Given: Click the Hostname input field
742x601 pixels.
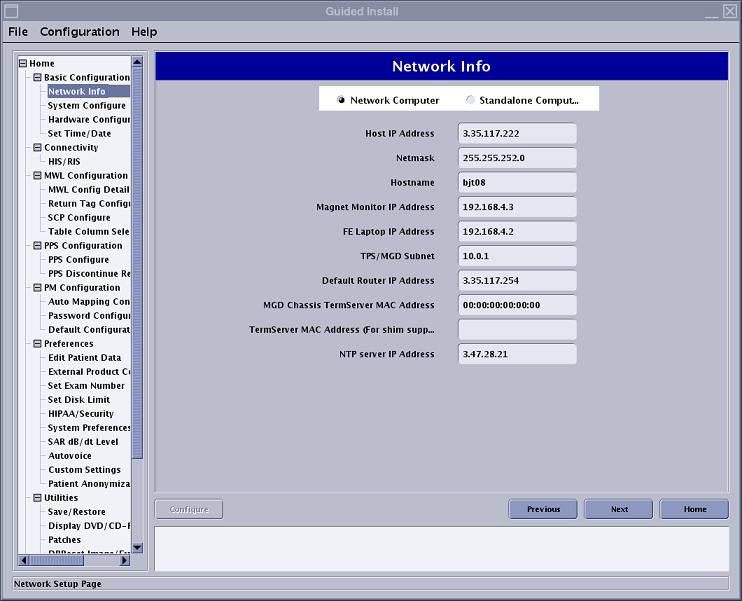Looking at the screenshot, I should click(517, 183).
